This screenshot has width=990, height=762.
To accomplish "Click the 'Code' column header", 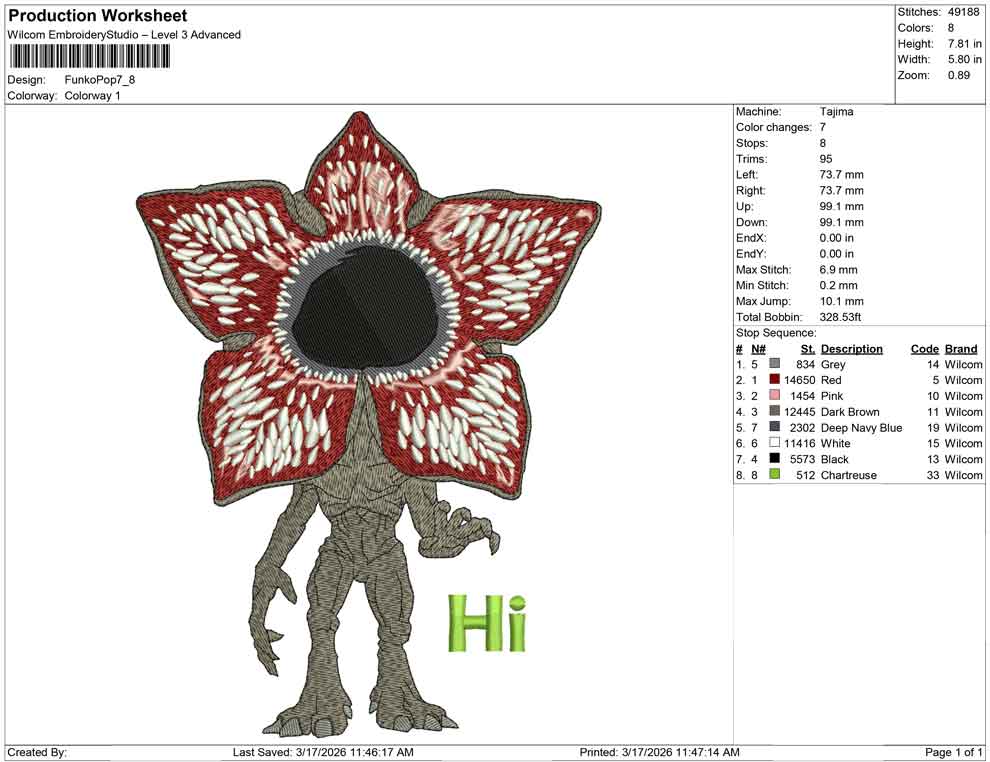I will tap(925, 349).
